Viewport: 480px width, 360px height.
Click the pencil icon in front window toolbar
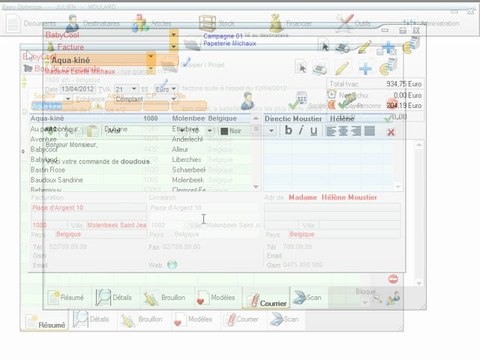(364, 47)
